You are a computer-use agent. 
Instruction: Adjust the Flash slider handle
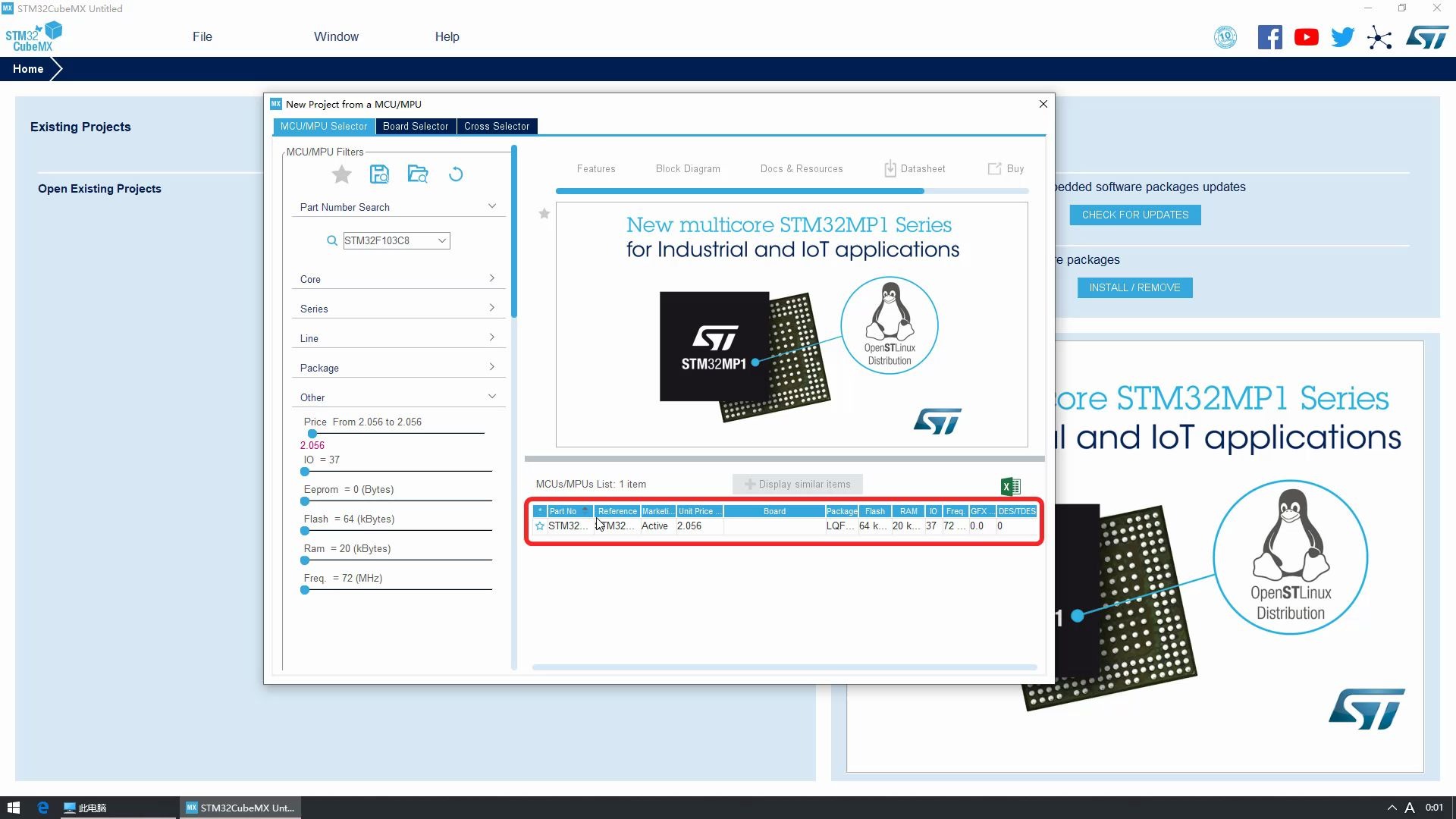click(305, 531)
